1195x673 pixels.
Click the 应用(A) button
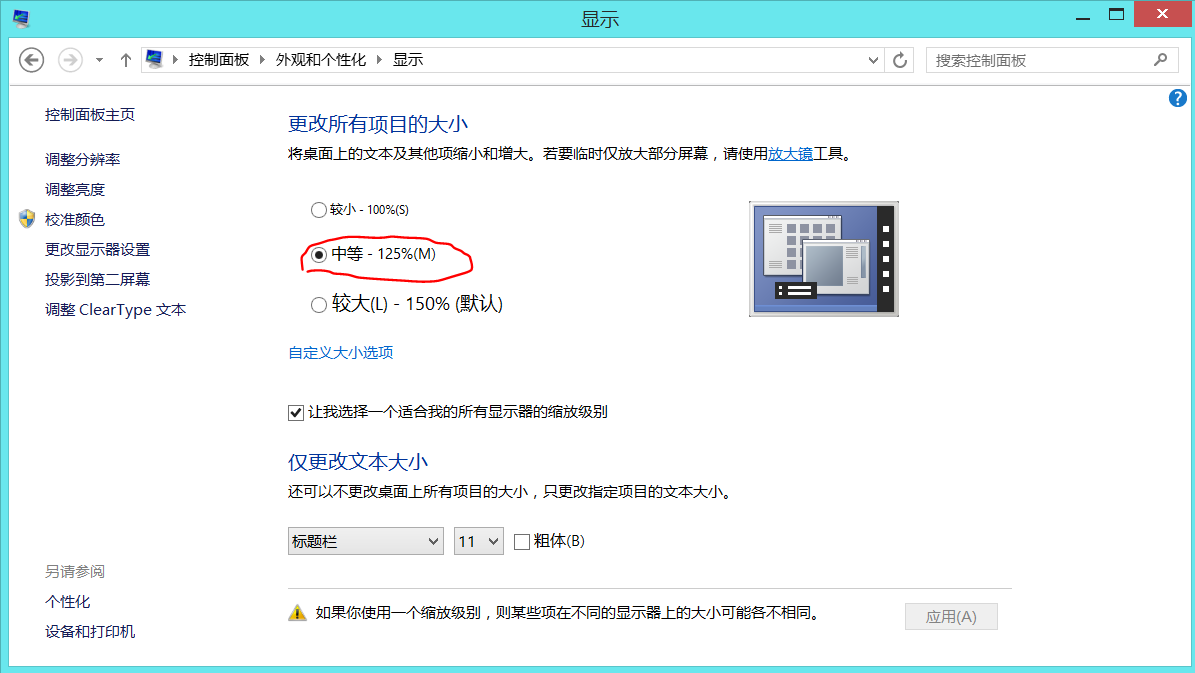click(951, 617)
